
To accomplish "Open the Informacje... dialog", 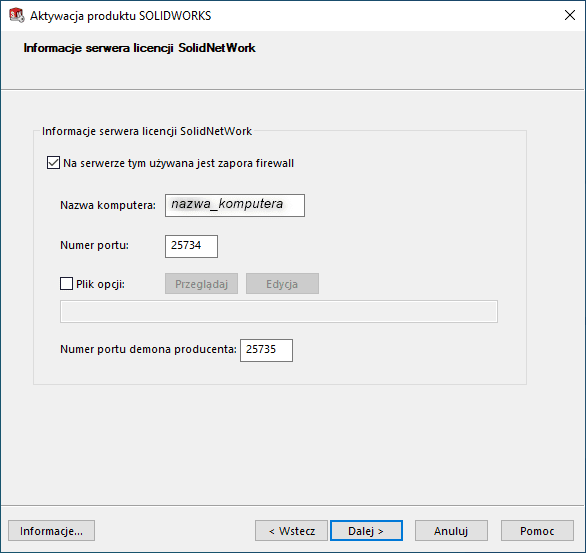I will point(52,531).
